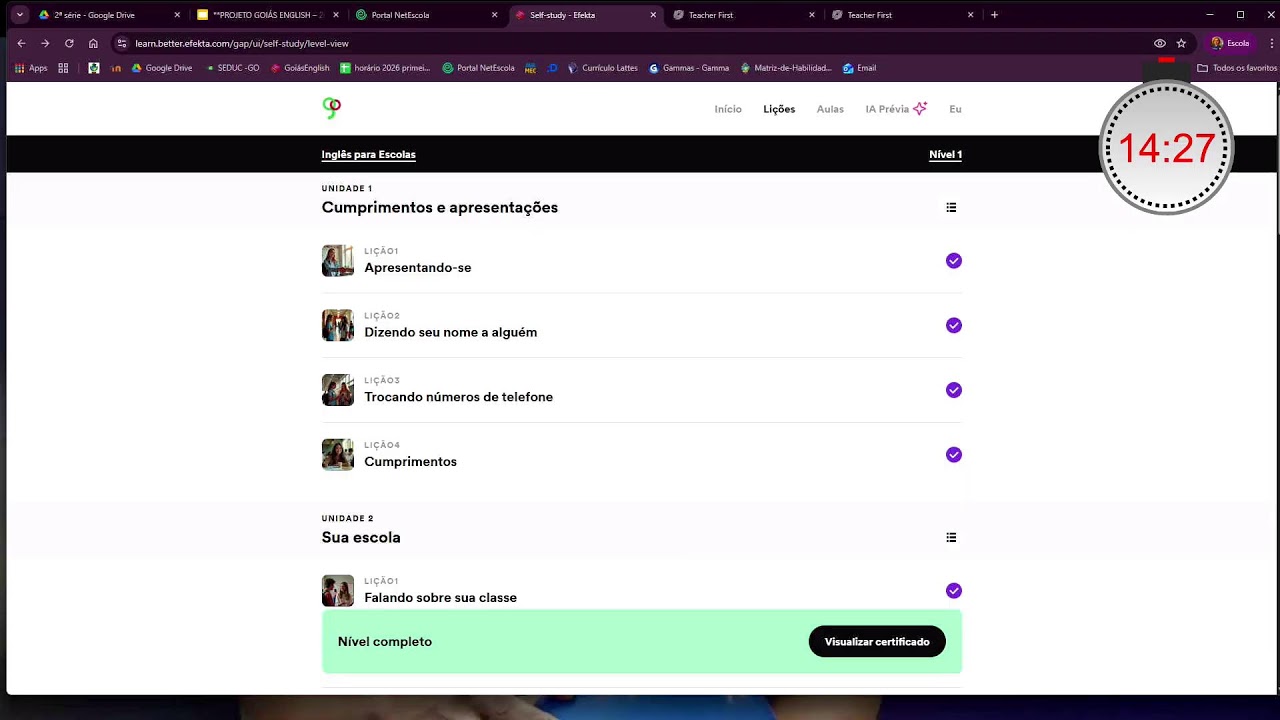Click the address bar URL field

(x=640, y=44)
